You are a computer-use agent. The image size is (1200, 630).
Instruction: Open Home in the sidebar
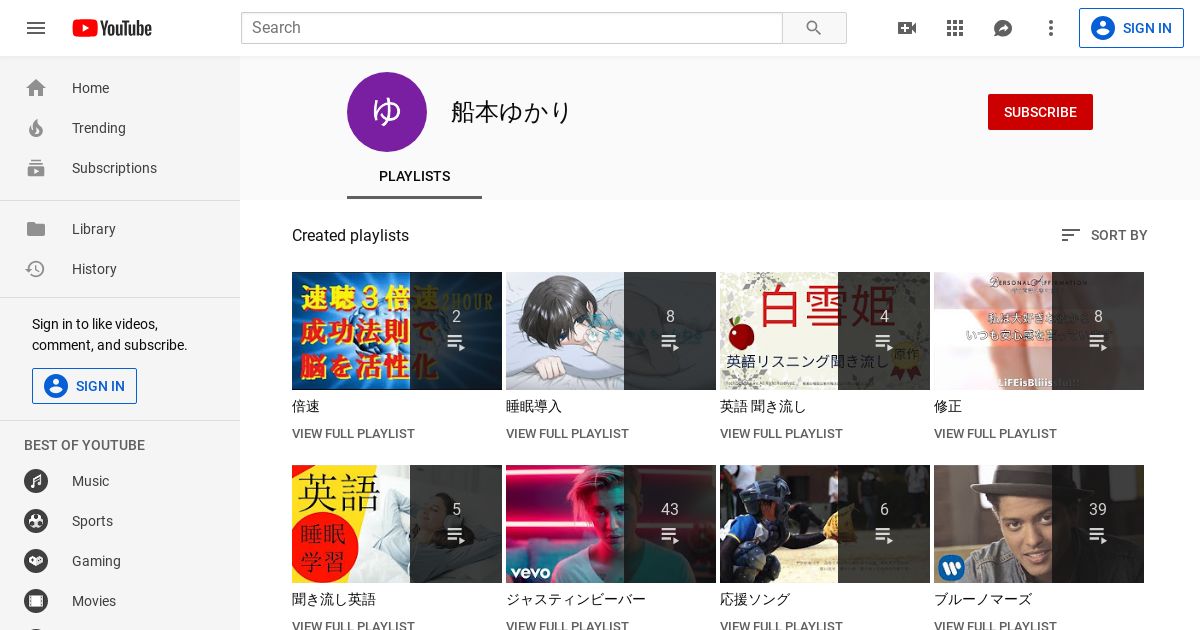pyautogui.click(x=120, y=88)
